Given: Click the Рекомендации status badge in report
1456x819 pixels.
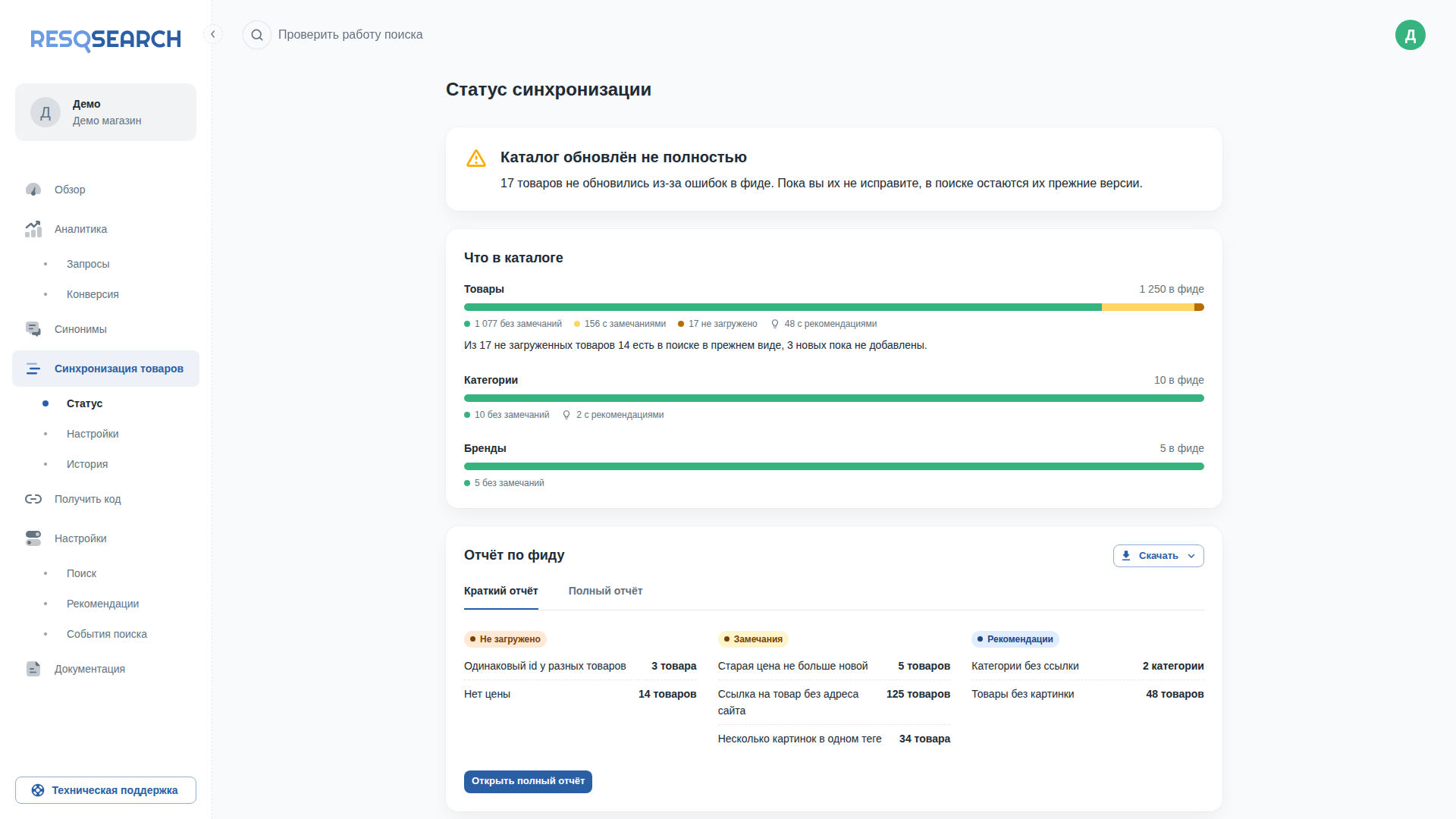Looking at the screenshot, I should [x=1015, y=639].
